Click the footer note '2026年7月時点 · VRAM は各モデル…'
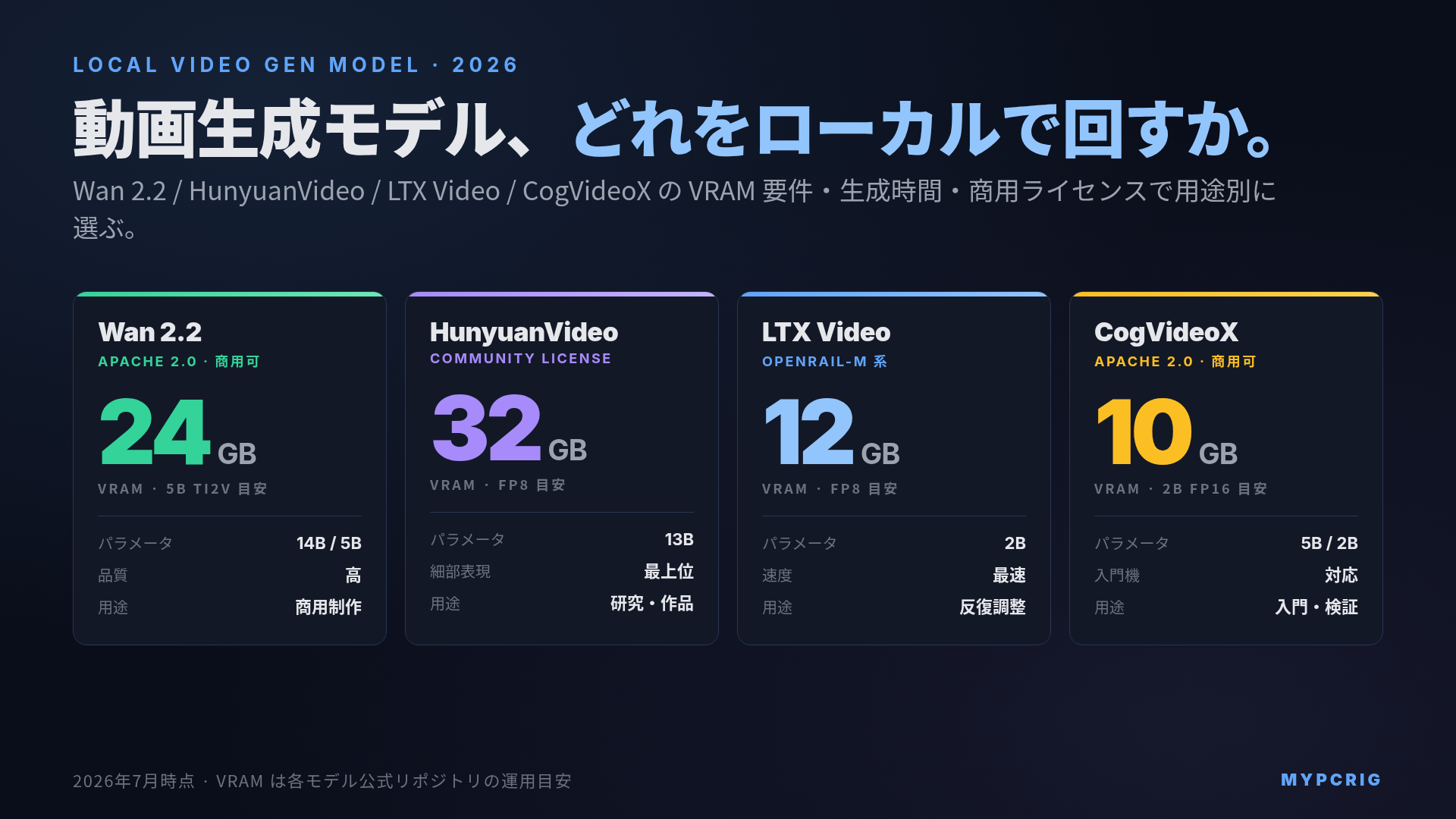Viewport: 1456px width, 819px height. coord(322,781)
